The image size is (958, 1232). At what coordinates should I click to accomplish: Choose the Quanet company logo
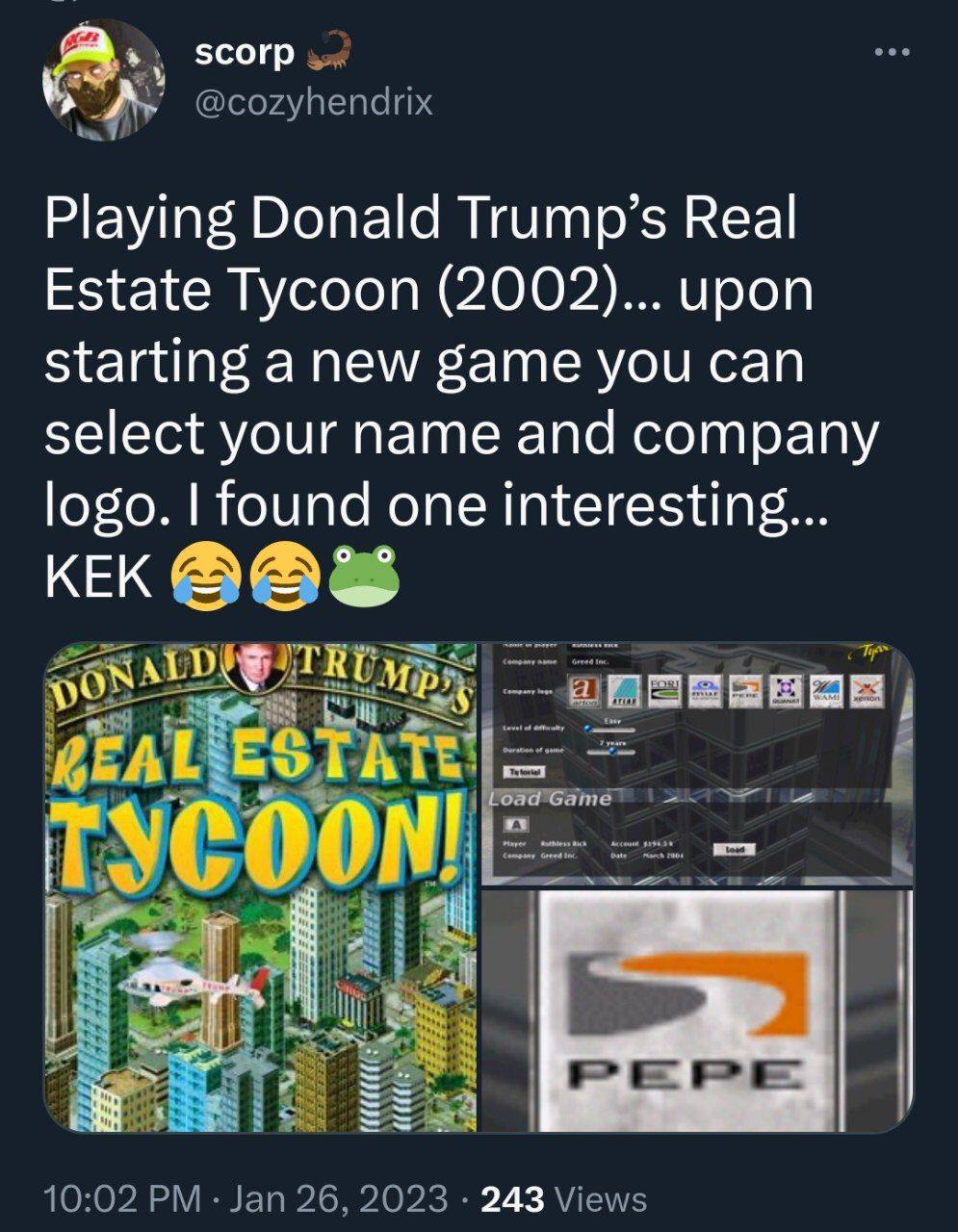[786, 691]
